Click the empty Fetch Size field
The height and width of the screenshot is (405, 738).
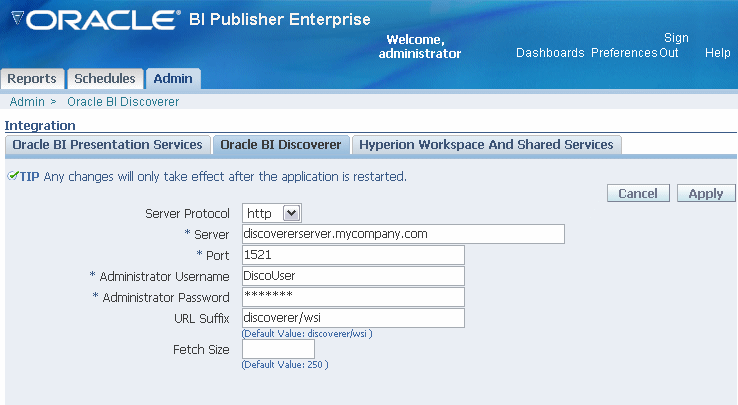(x=278, y=349)
